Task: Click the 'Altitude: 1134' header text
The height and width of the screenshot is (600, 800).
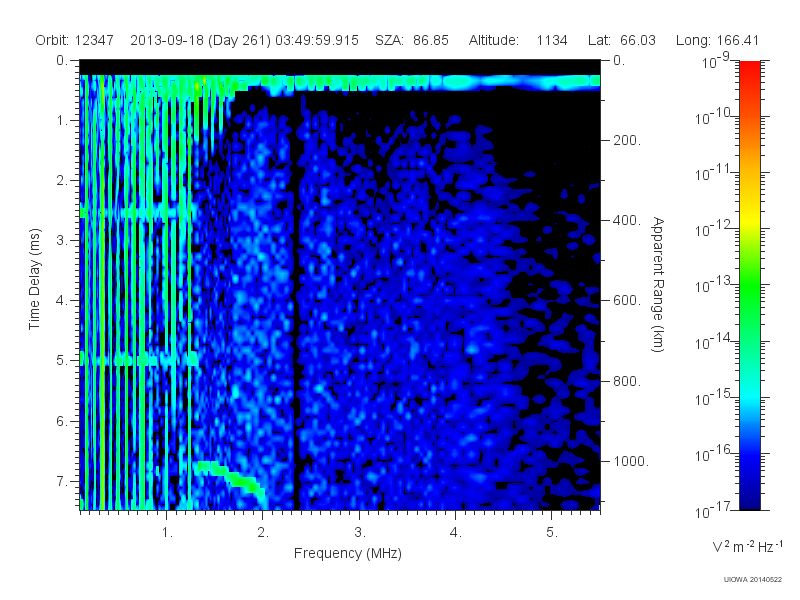Action: 518,40
